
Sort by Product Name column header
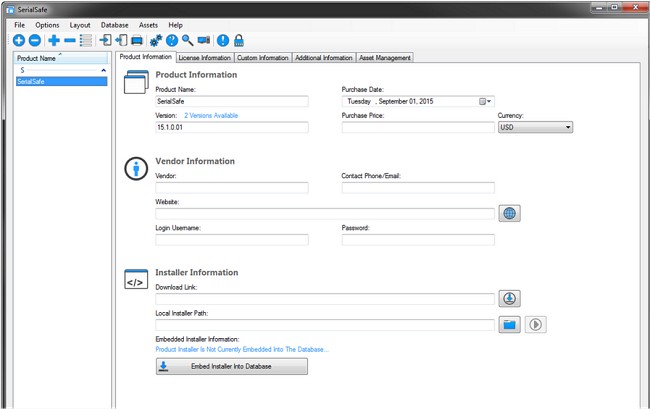(x=61, y=58)
